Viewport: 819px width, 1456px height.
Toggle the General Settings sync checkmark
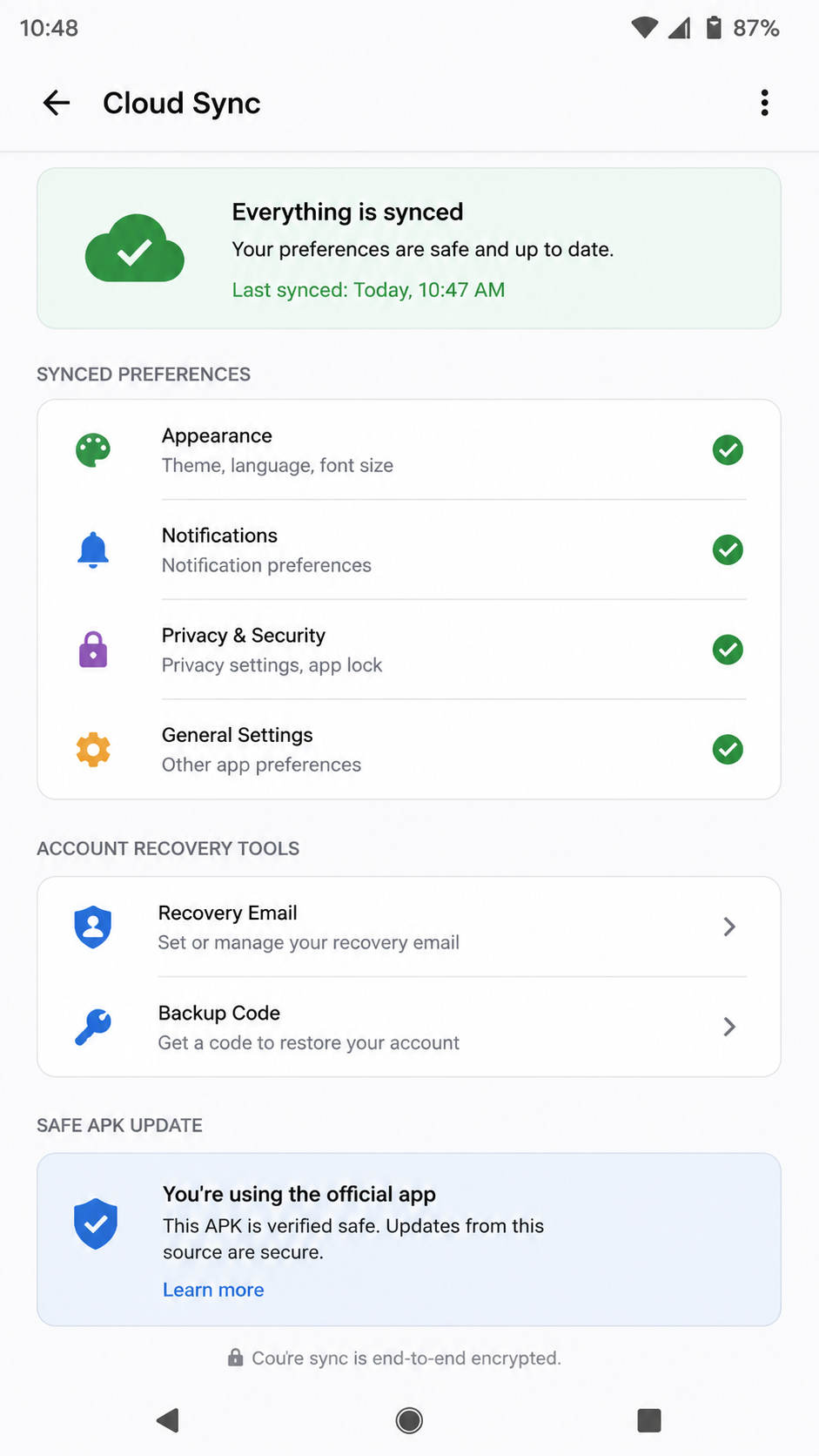point(728,750)
